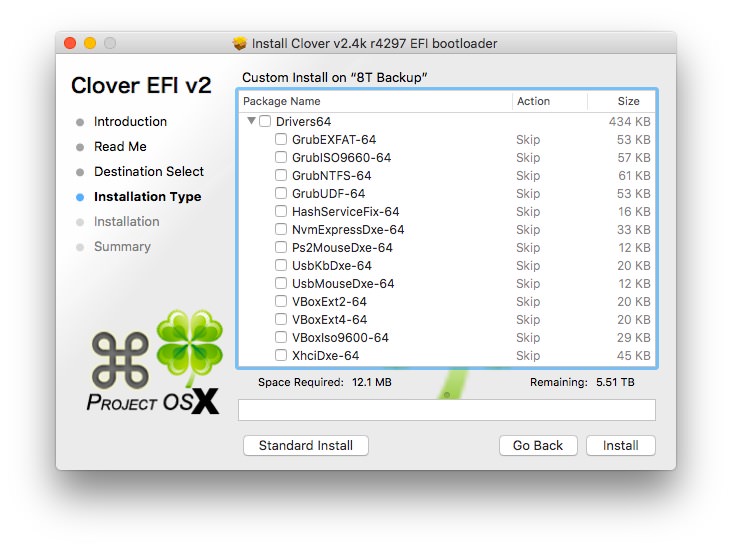
Task: Toggle the UsbMouseDxe-64 checkbox
Action: click(281, 283)
